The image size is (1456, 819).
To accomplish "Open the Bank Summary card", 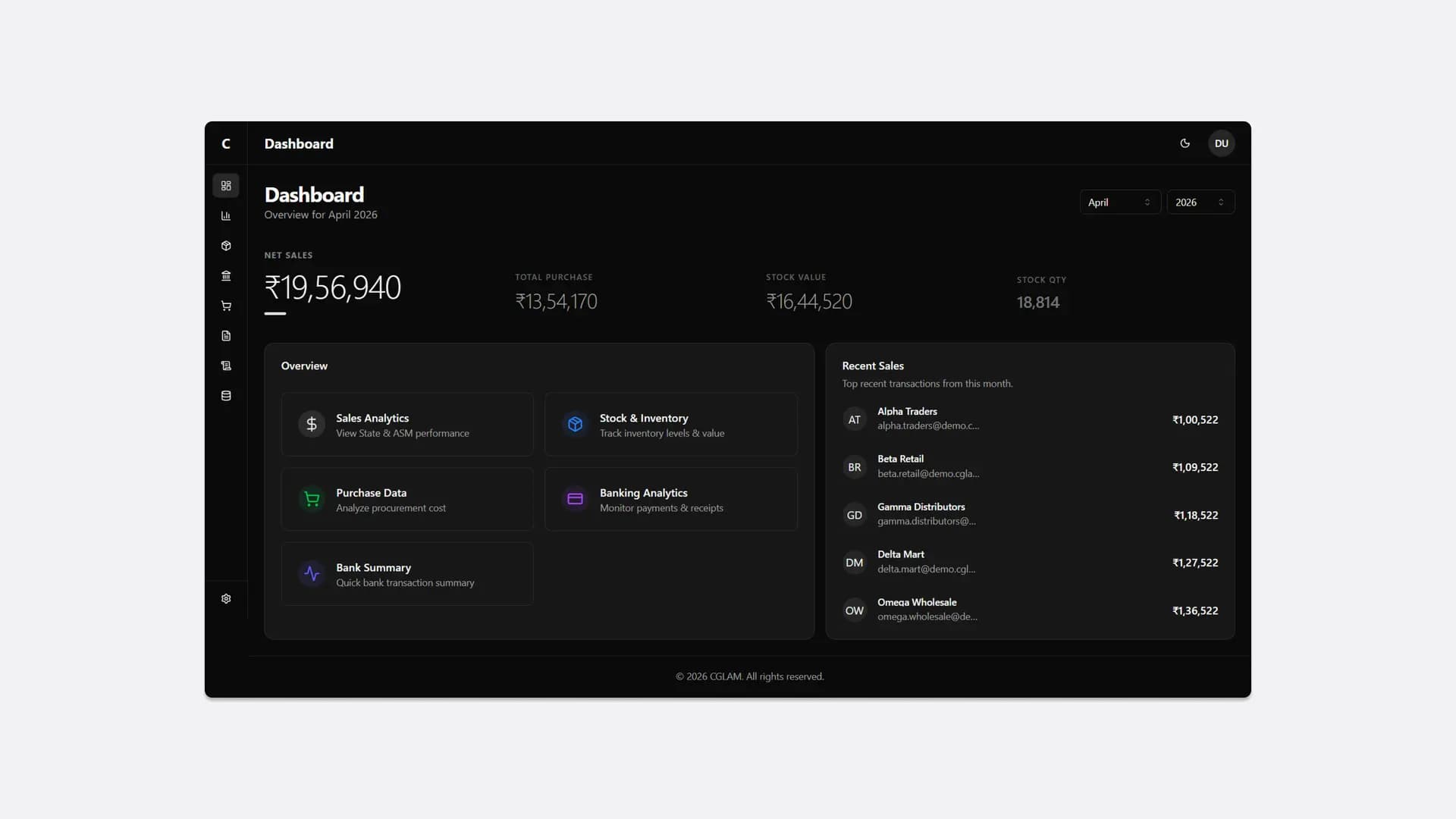I will click(407, 574).
